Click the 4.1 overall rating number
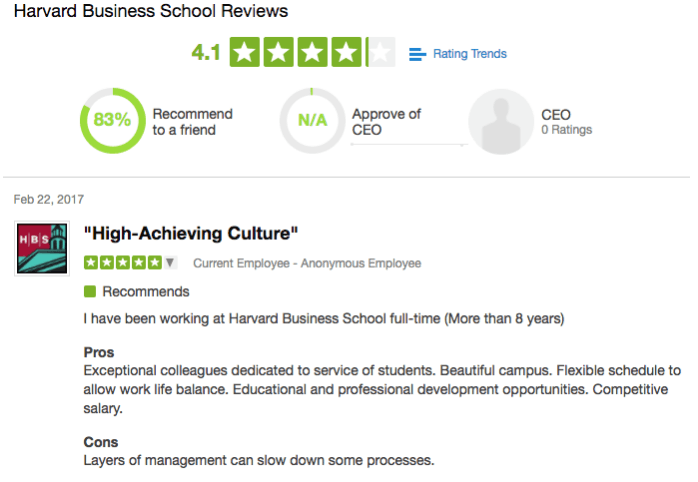The width and height of the screenshot is (698, 482). pyautogui.click(x=206, y=53)
